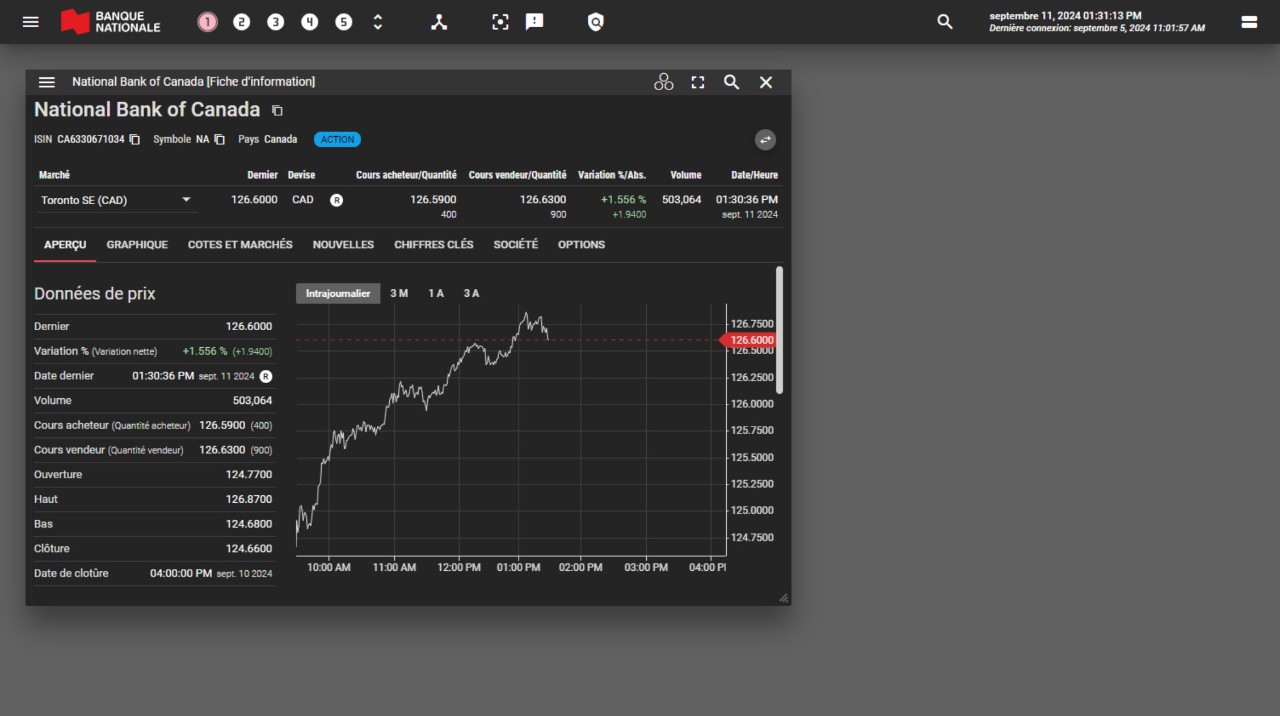This screenshot has height=716, width=1280.
Task: Click the Variation %/Abs. column header
Action: click(x=612, y=175)
